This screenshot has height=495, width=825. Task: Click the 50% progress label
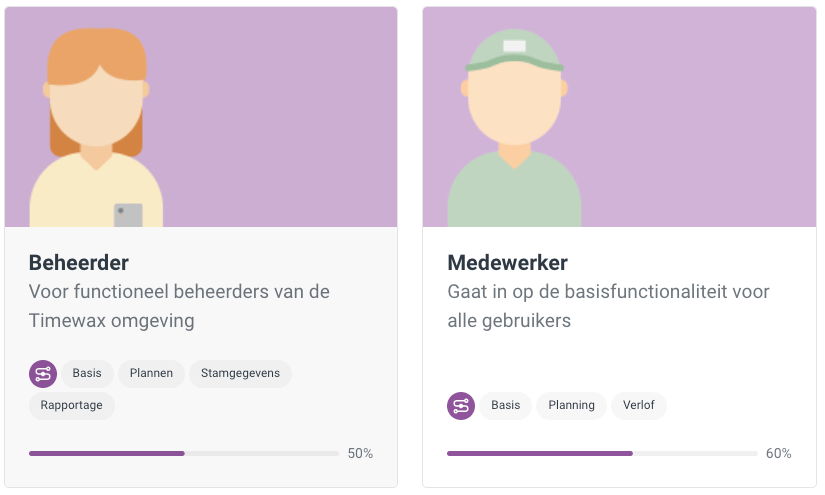coord(360,453)
